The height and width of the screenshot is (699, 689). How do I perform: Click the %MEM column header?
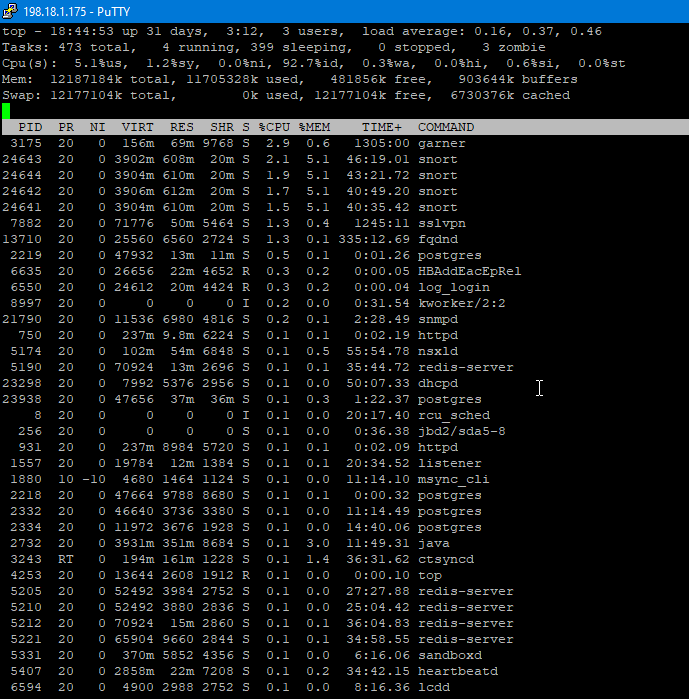click(314, 127)
